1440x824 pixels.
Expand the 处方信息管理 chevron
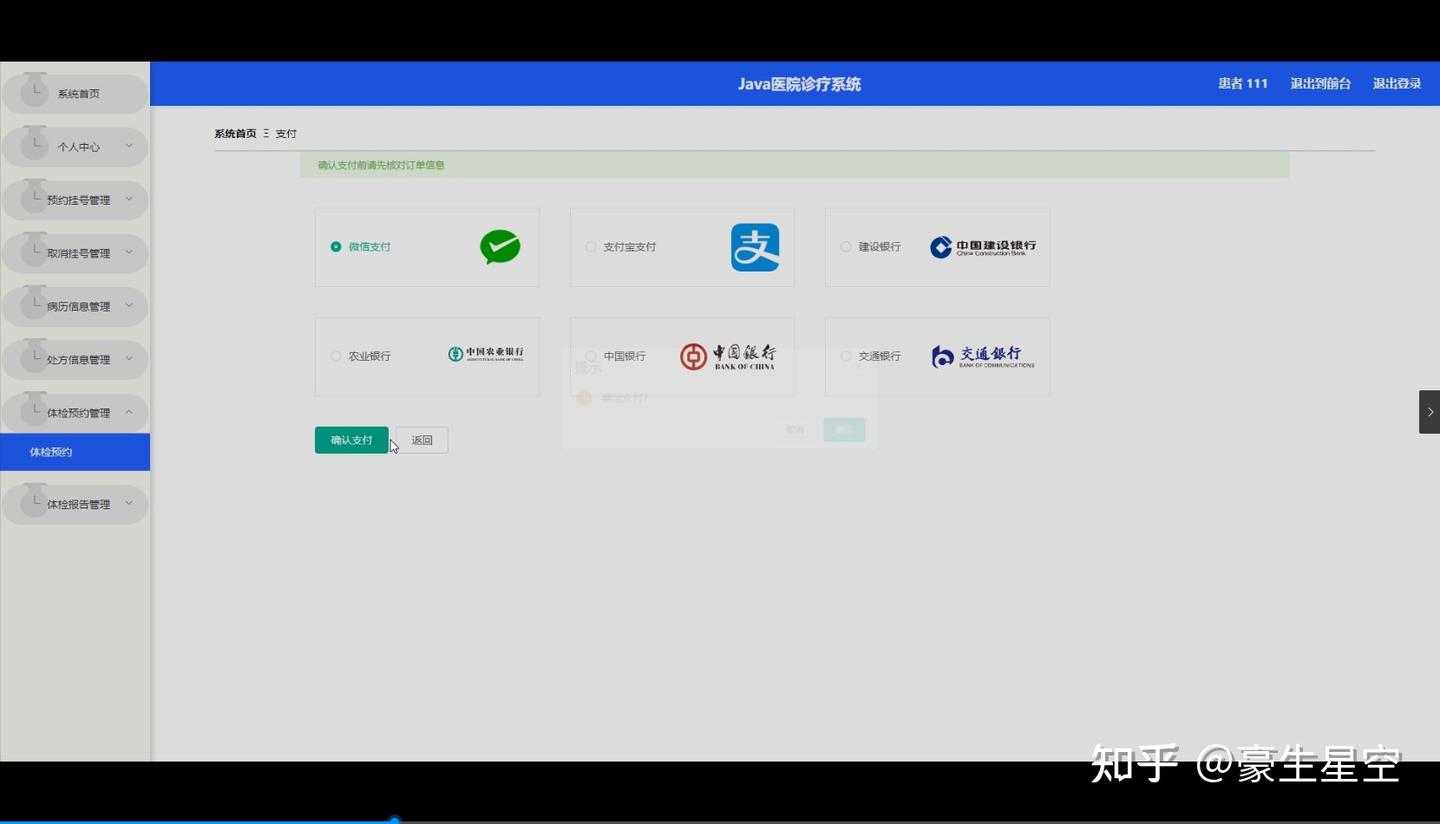[x=129, y=358]
